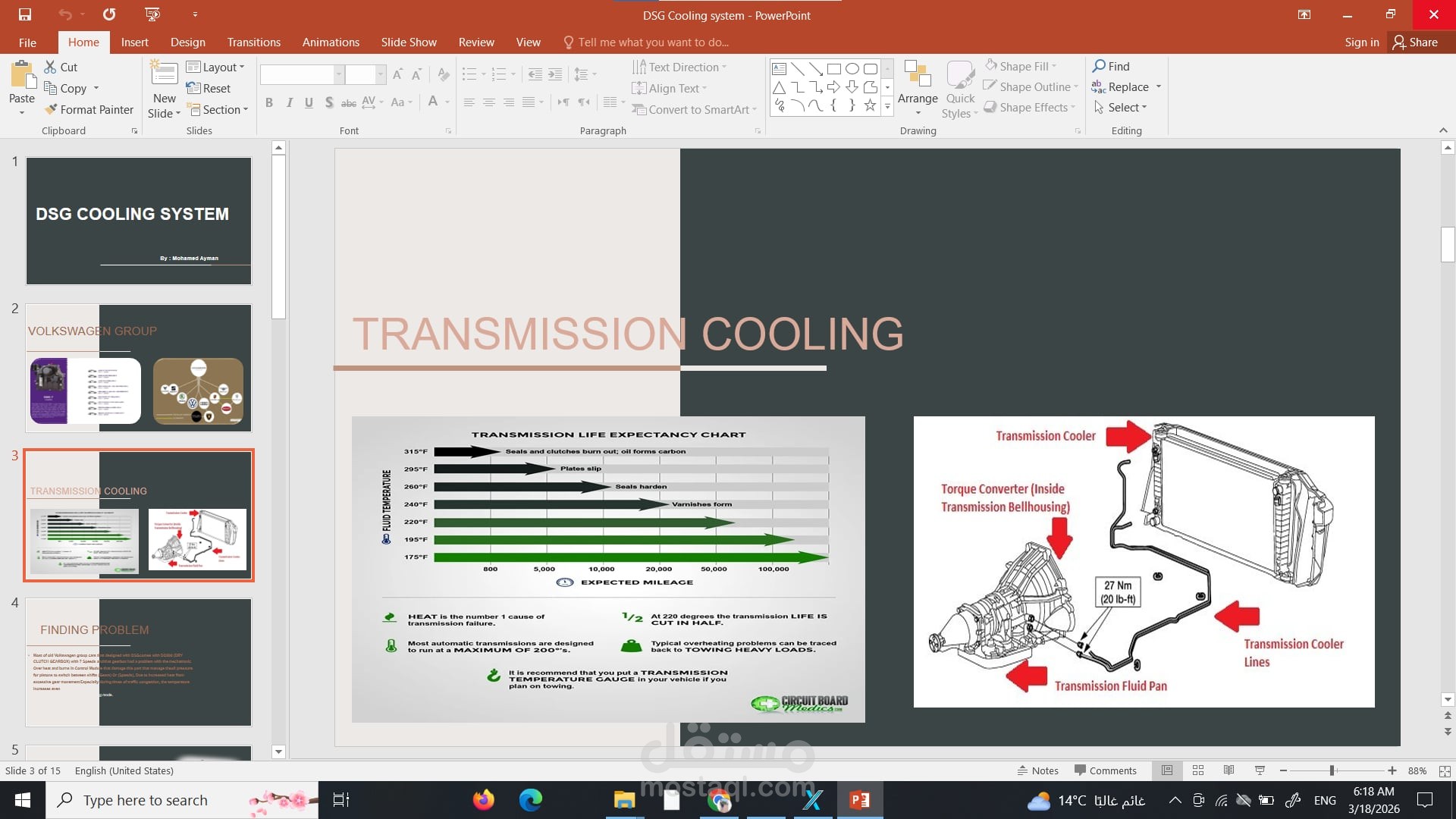1456x819 pixels.
Task: Open the Comments pane
Action: (1105, 770)
